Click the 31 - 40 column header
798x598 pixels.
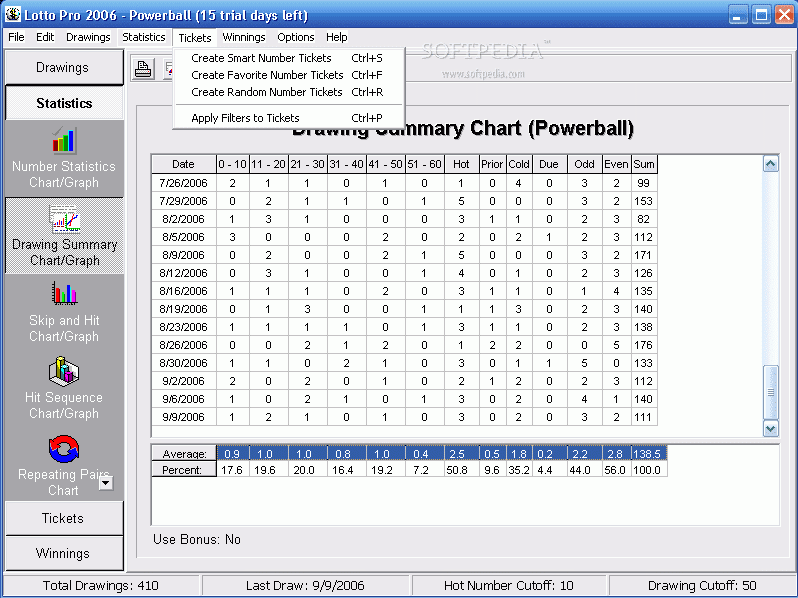(x=347, y=164)
